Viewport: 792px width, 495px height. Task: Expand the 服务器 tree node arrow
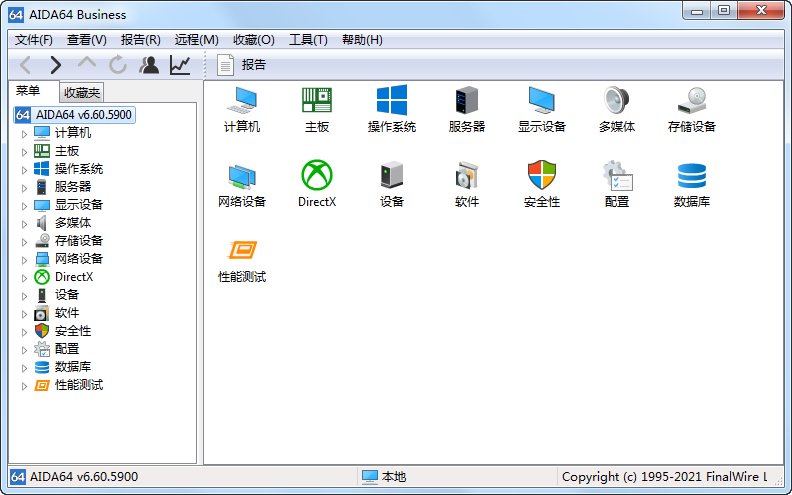point(24,188)
